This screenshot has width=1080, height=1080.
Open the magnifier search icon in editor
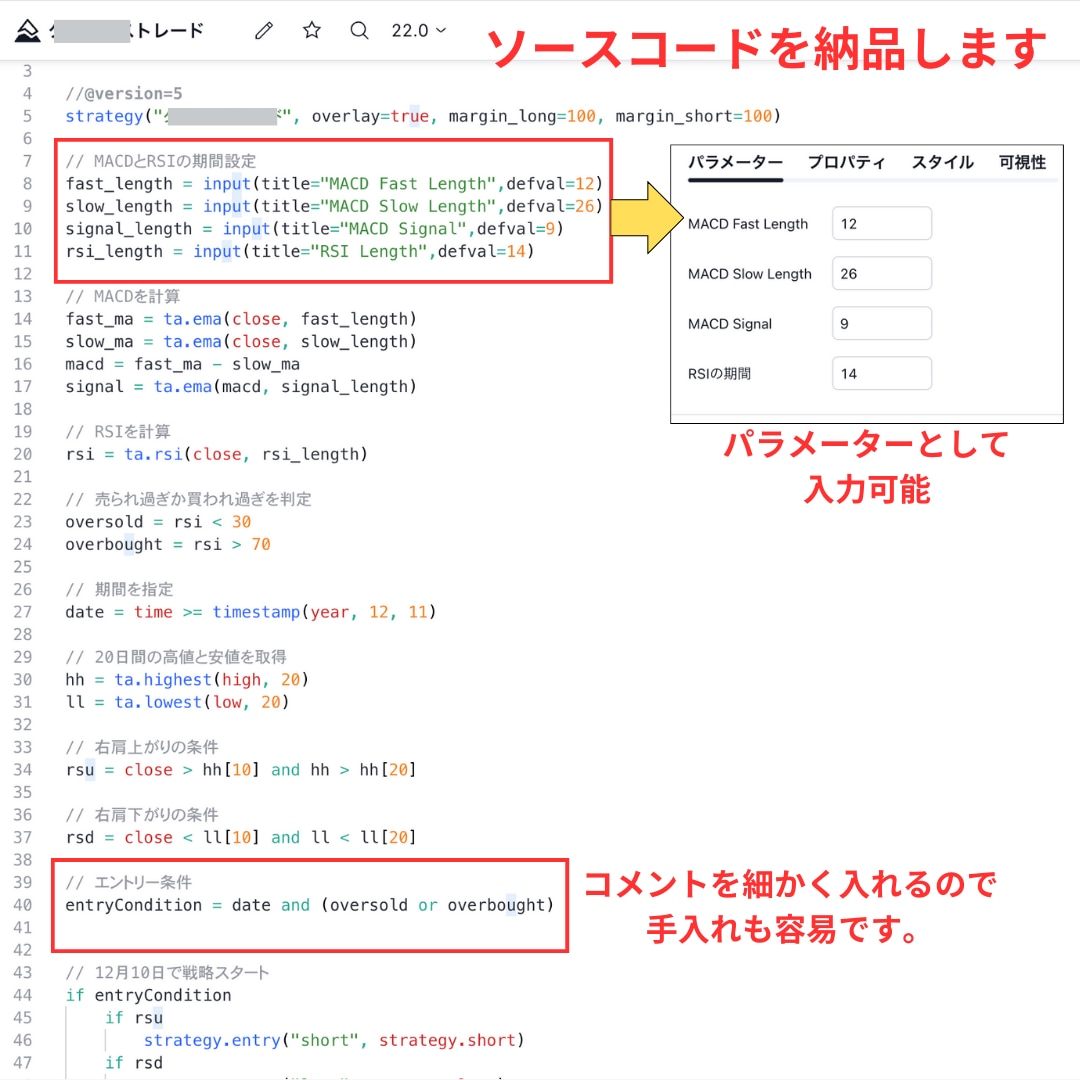(x=359, y=30)
